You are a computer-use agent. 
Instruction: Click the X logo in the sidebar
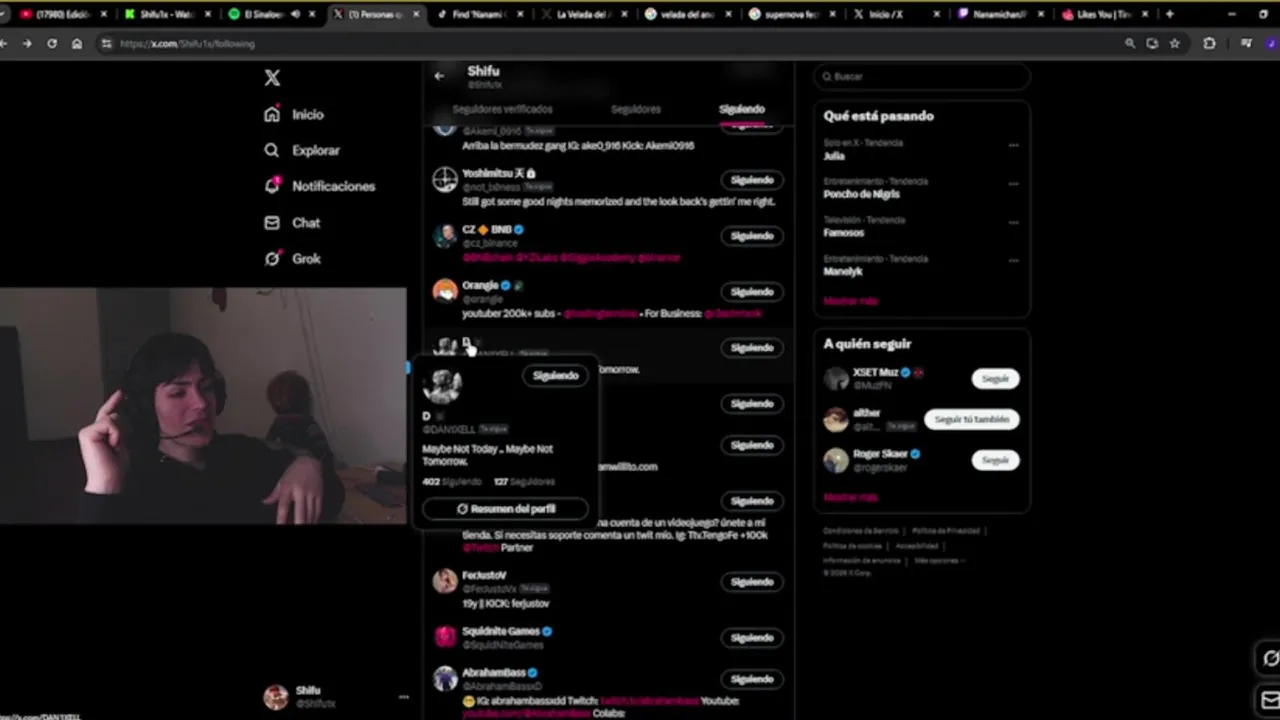[272, 78]
